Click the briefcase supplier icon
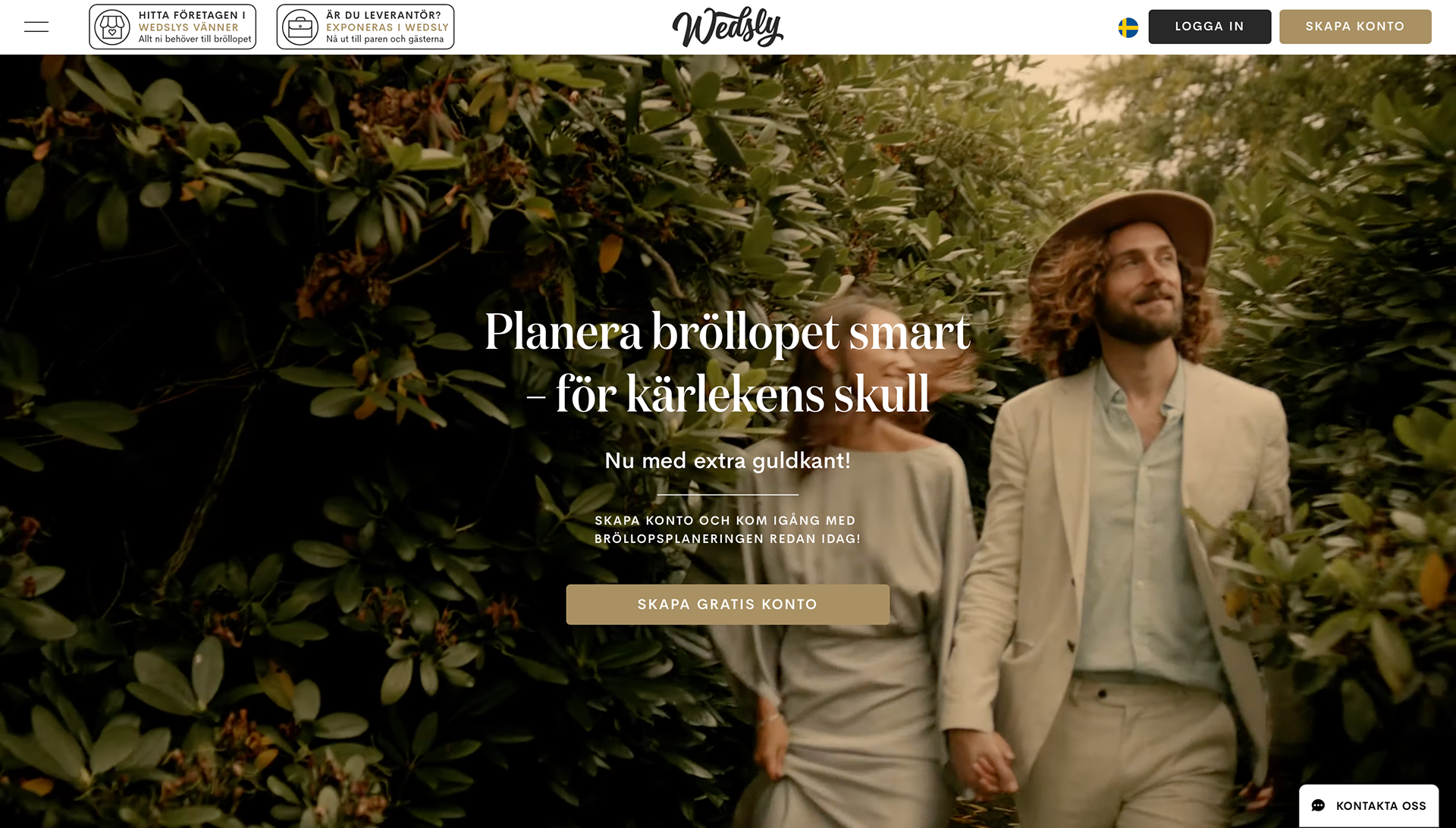1456x828 pixels. [300, 27]
